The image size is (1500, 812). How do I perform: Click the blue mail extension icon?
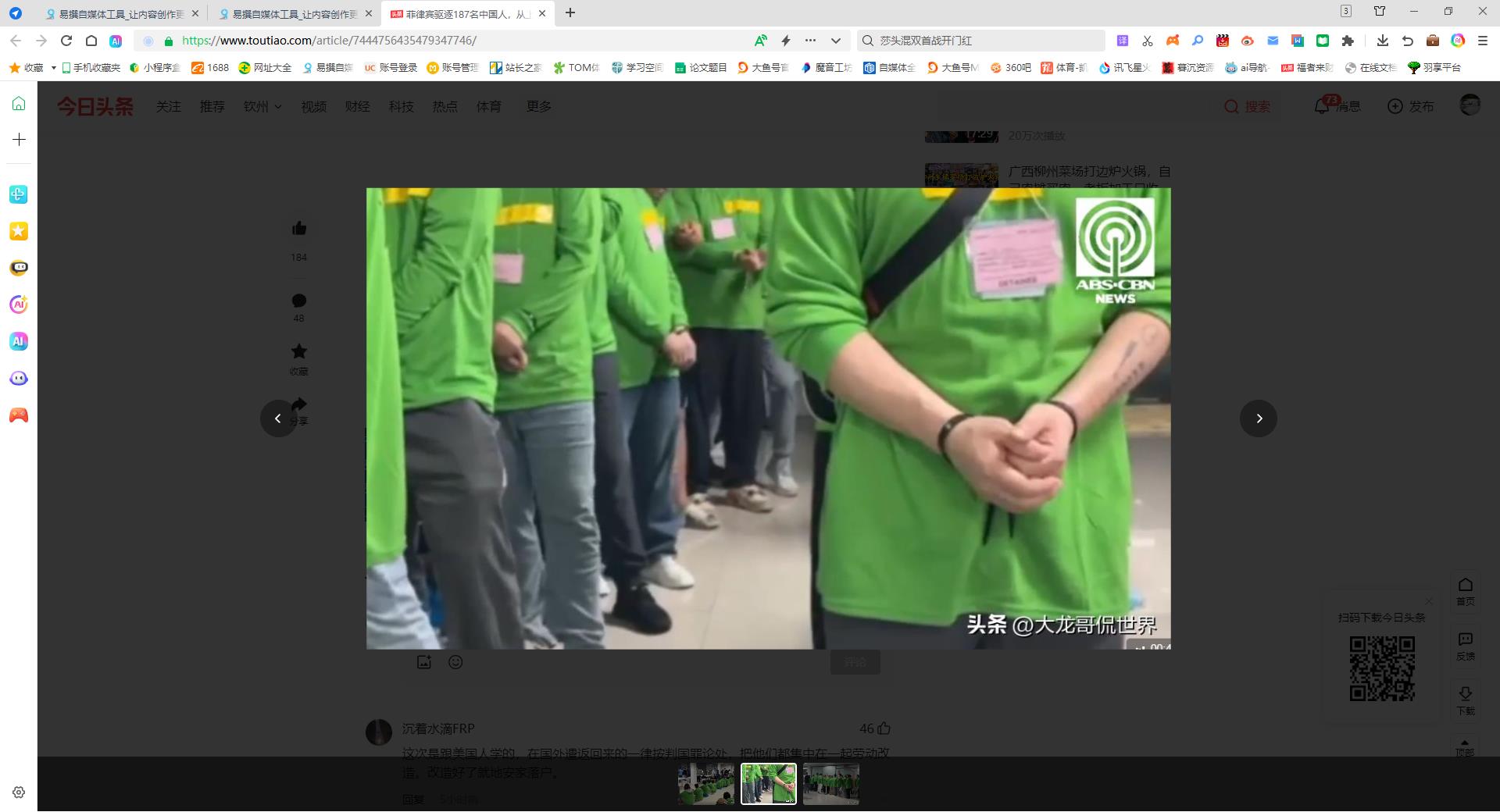[x=1273, y=41]
